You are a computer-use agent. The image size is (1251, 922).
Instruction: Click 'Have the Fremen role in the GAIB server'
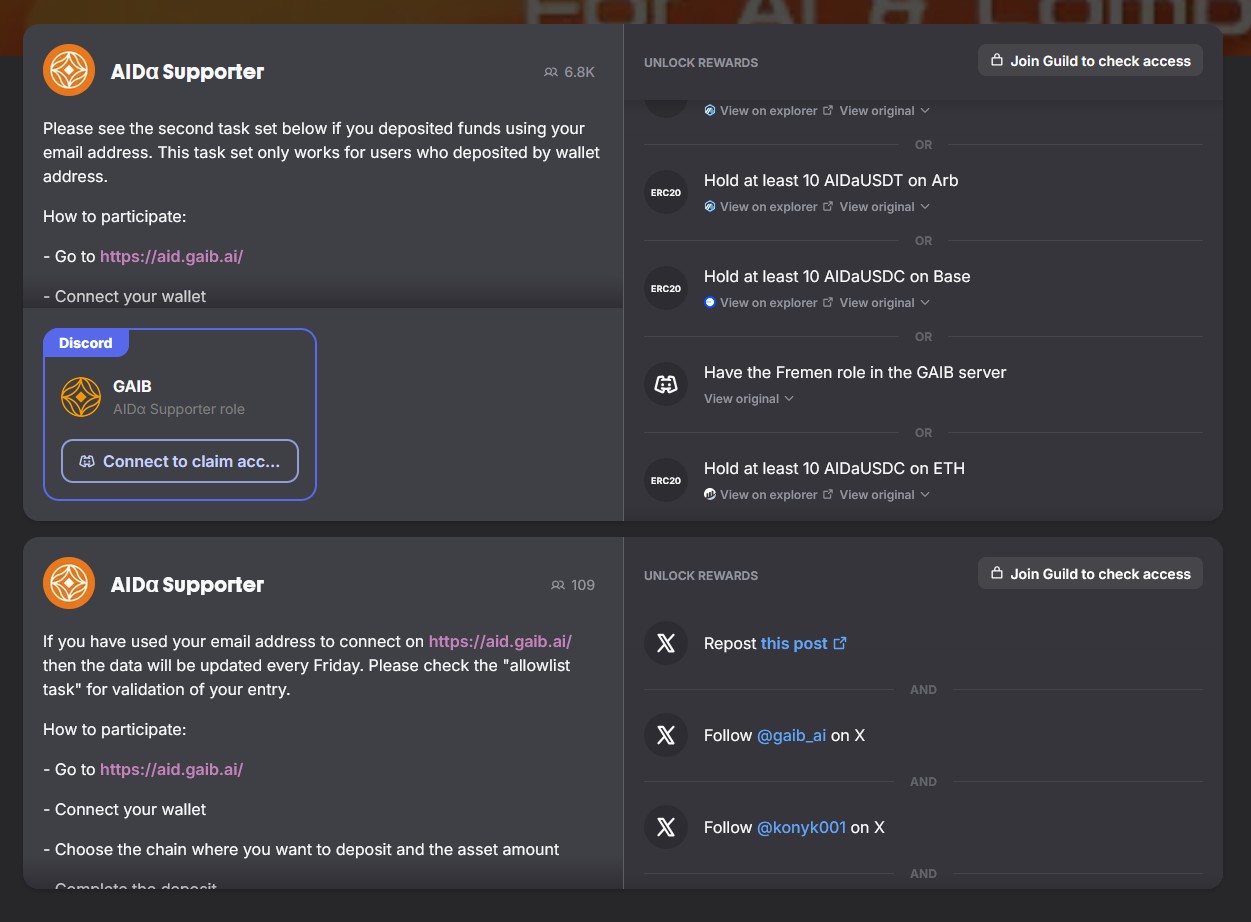pos(855,372)
